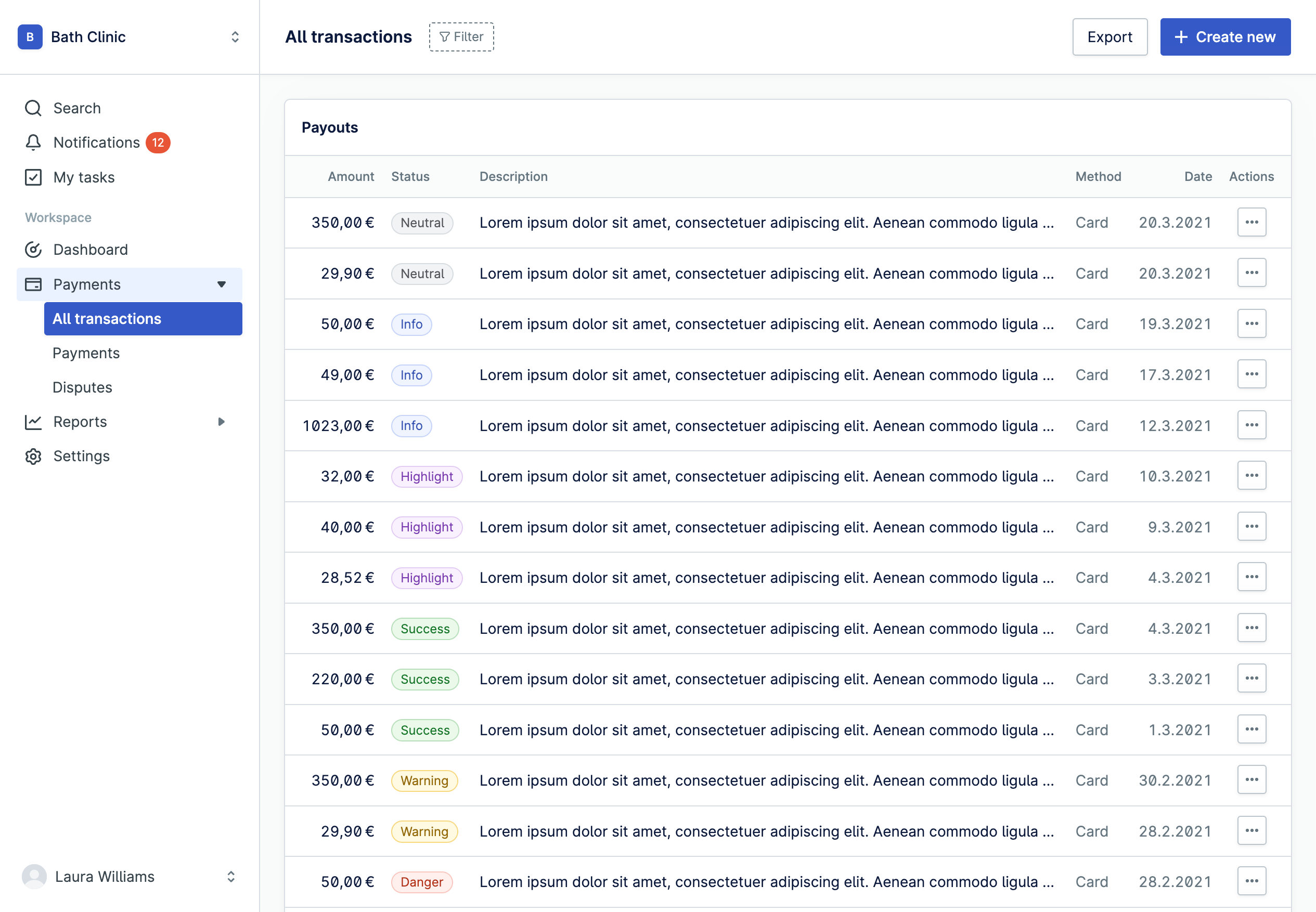Open the Laura Williams user menu chevrons

[231, 877]
